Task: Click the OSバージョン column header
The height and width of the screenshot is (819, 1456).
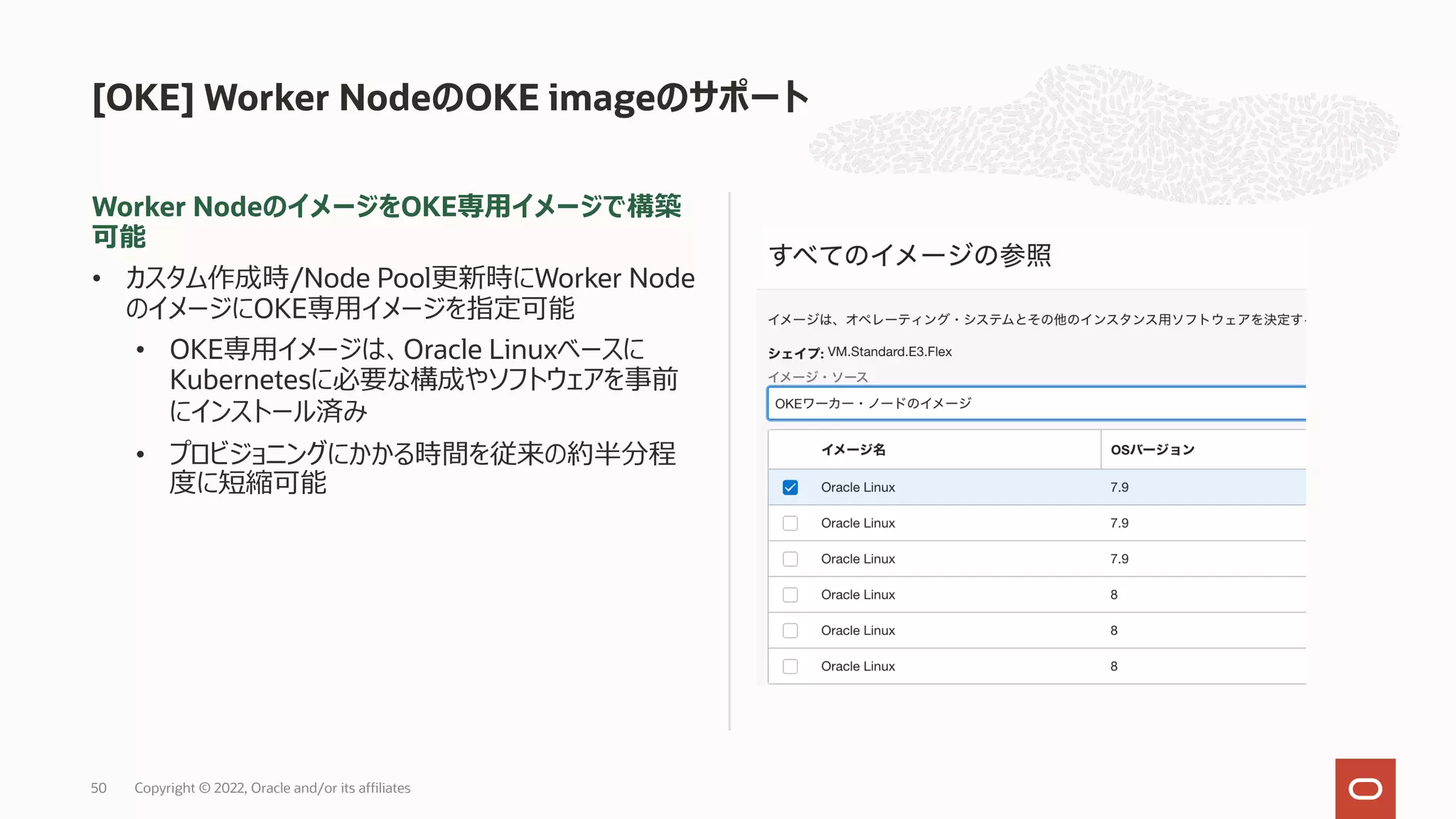Action: 1152,450
